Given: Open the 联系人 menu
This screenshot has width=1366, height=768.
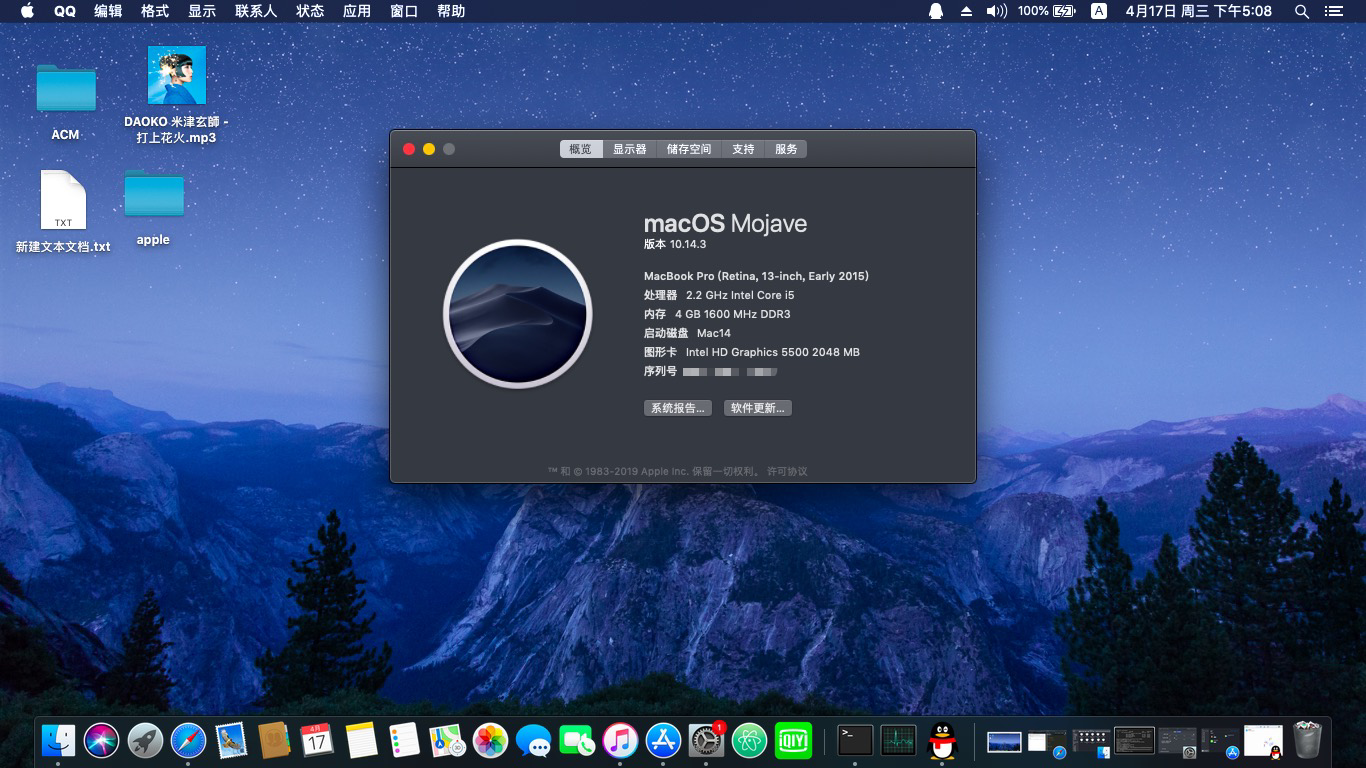Looking at the screenshot, I should coord(256,11).
